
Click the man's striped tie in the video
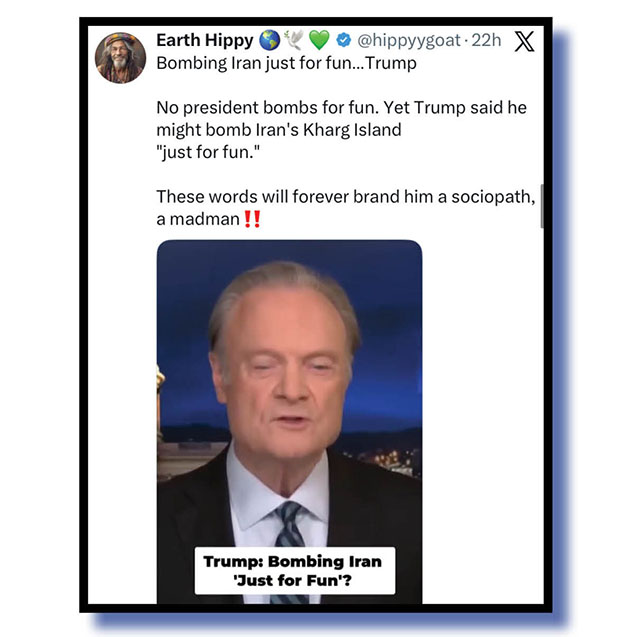click(291, 528)
